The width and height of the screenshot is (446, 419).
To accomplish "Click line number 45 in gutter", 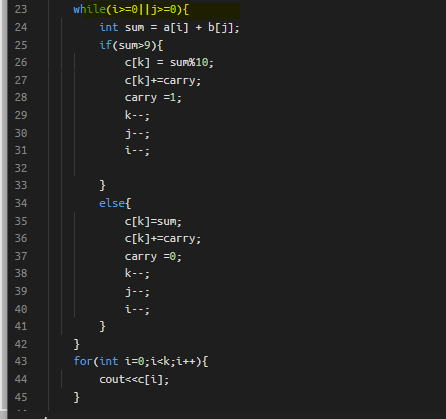I will [x=21, y=397].
